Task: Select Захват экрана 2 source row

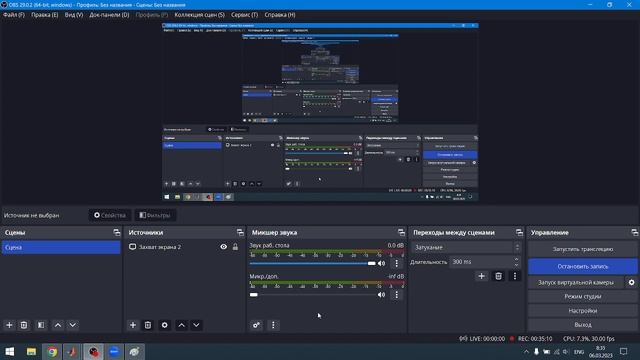Action: (184, 247)
